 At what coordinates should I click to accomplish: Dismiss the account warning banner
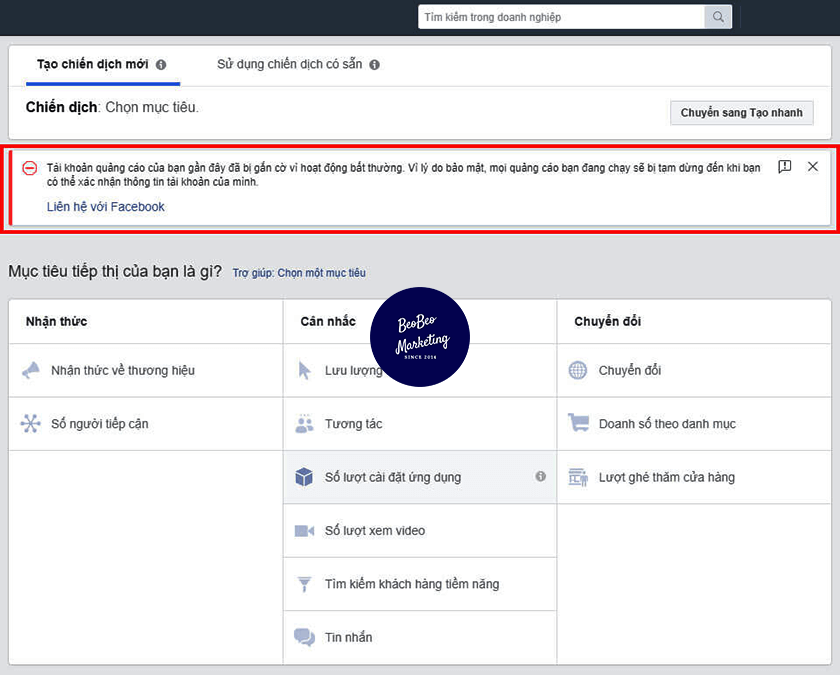tap(813, 167)
